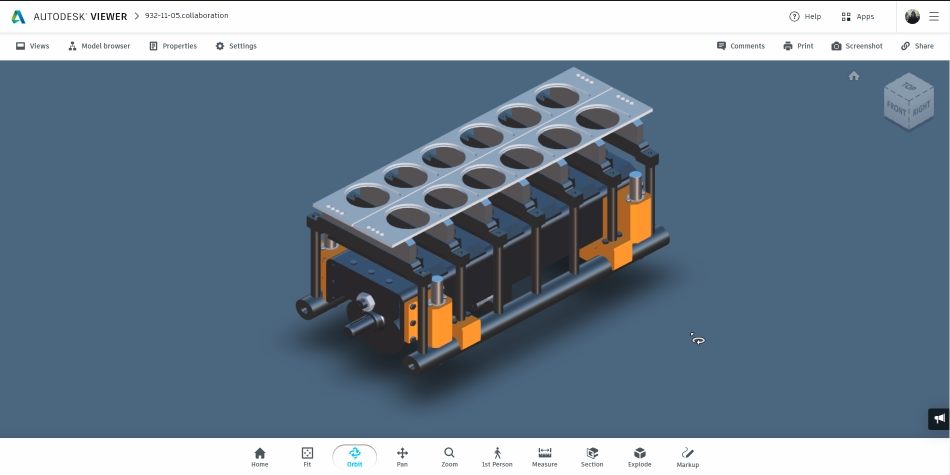Click the Home view tool
The image size is (950, 475).
tap(260, 457)
